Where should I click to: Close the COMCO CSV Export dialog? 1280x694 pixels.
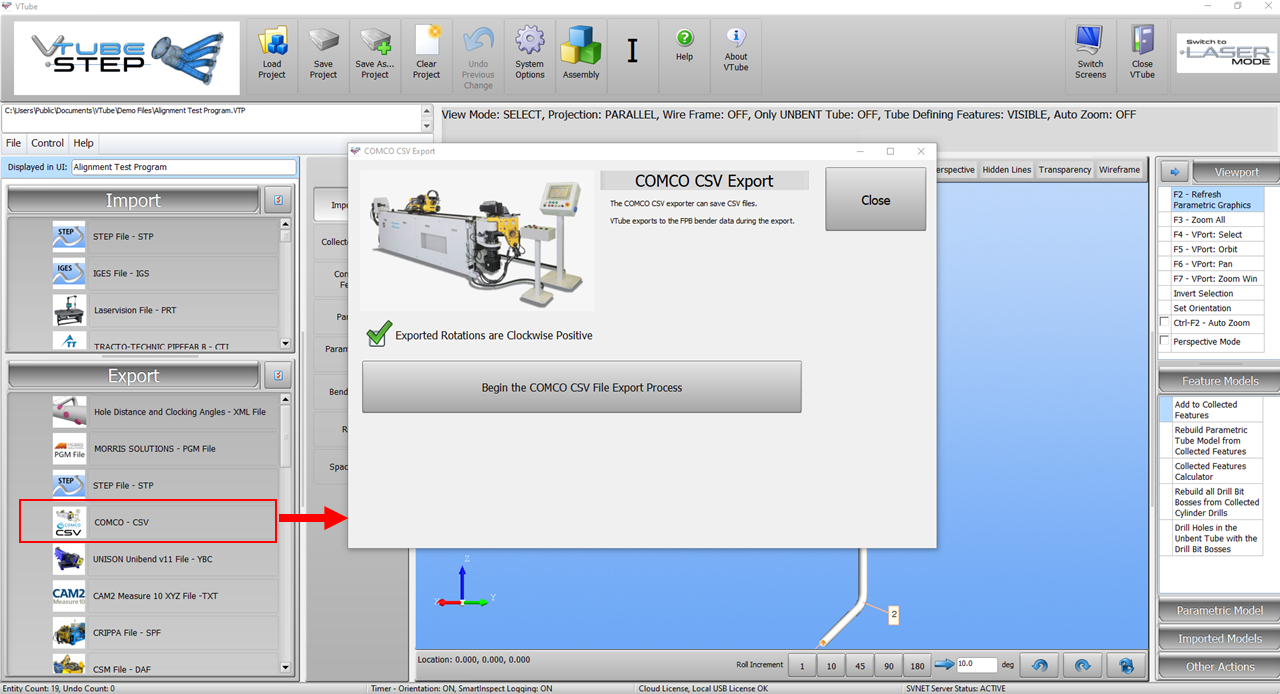pos(875,200)
